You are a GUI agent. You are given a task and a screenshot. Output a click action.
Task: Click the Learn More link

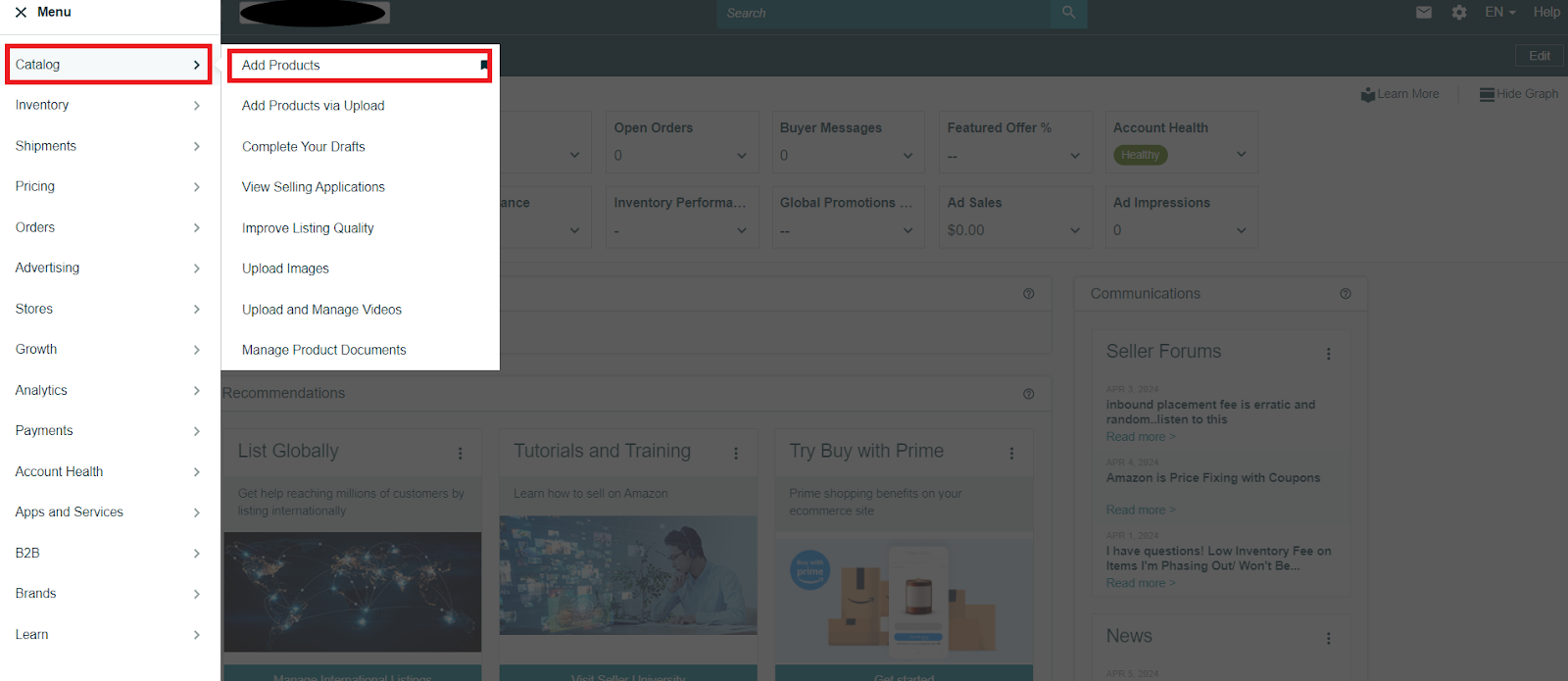pyautogui.click(x=1400, y=94)
